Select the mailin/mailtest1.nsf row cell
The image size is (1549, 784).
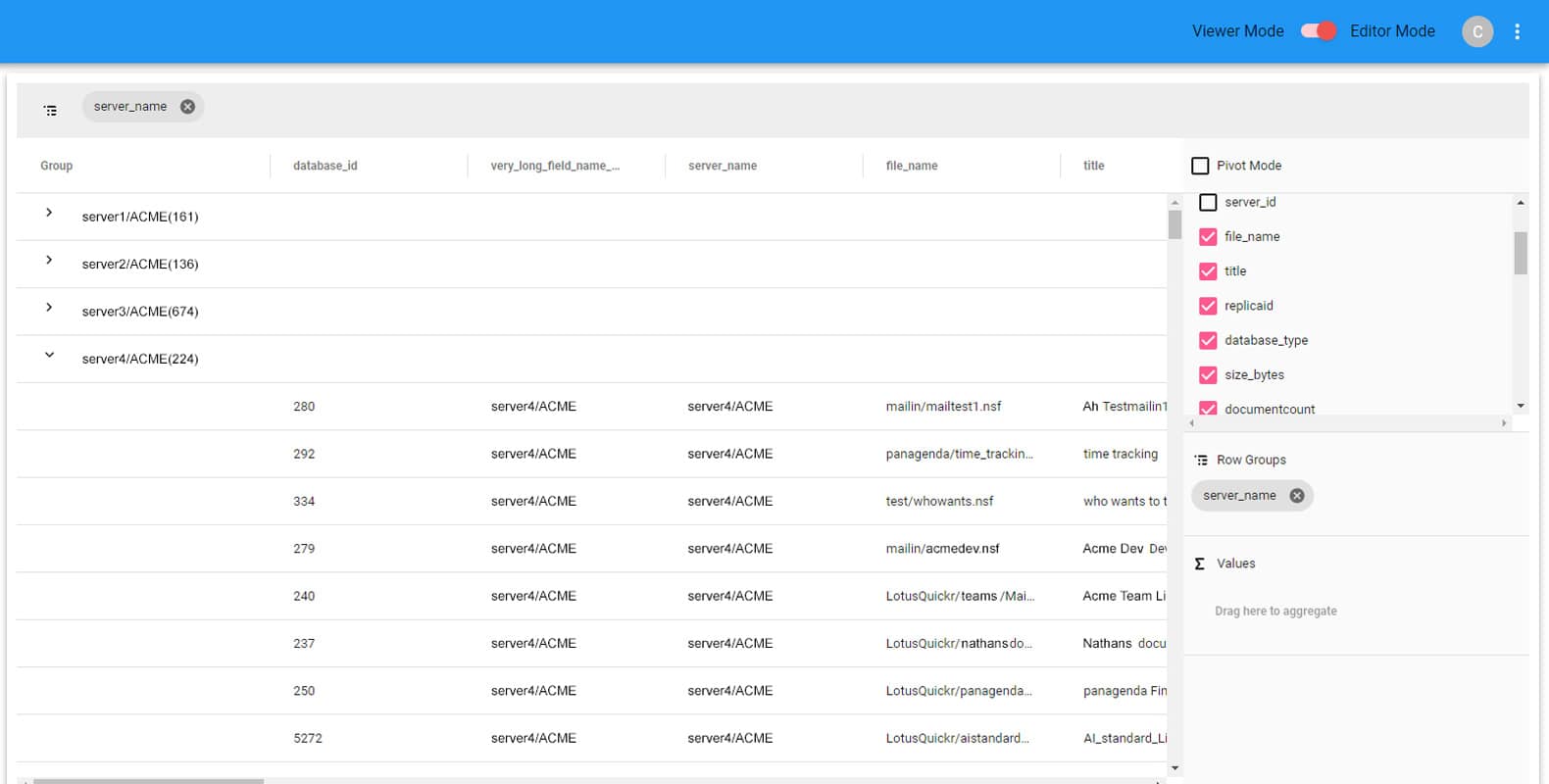click(x=943, y=407)
